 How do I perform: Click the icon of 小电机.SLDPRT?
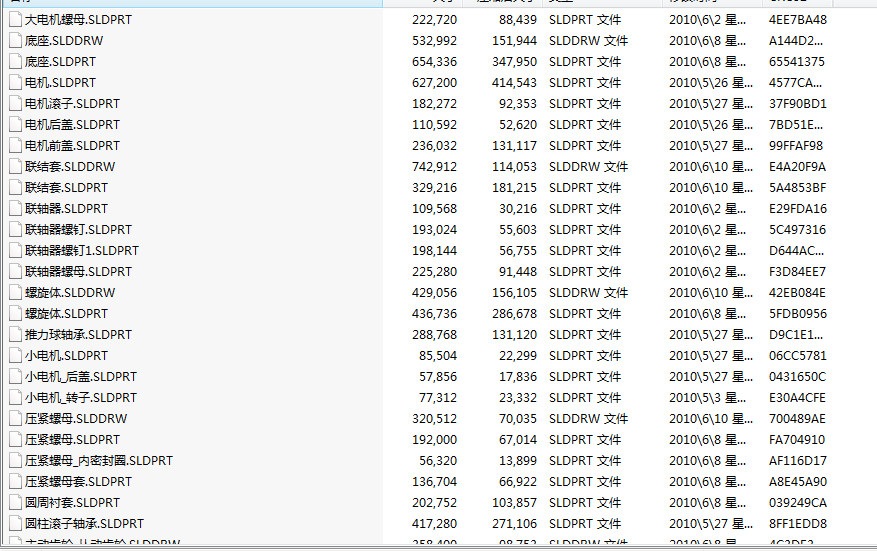[x=16, y=356]
